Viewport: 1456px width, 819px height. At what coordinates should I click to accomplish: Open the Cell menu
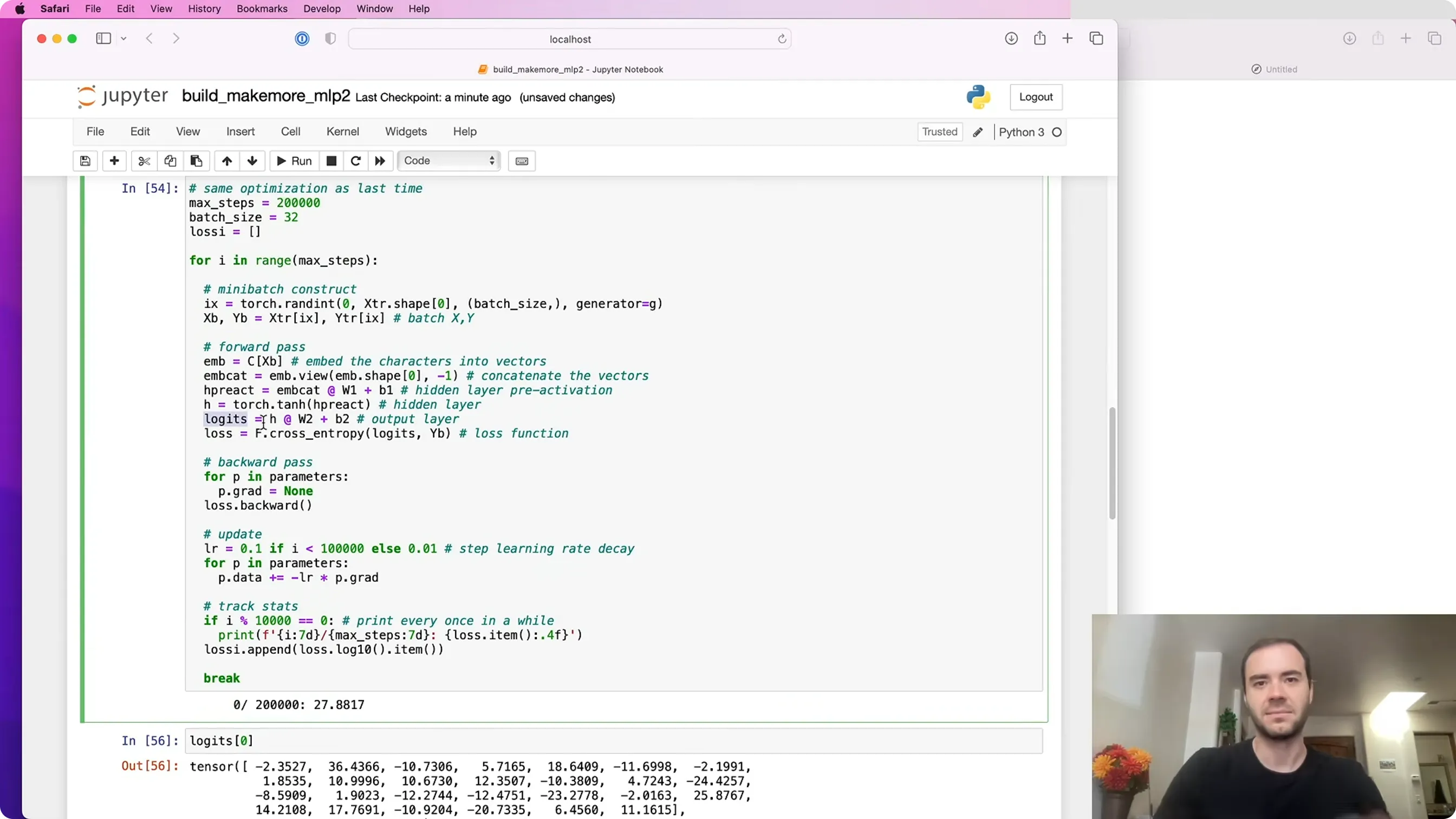click(290, 132)
